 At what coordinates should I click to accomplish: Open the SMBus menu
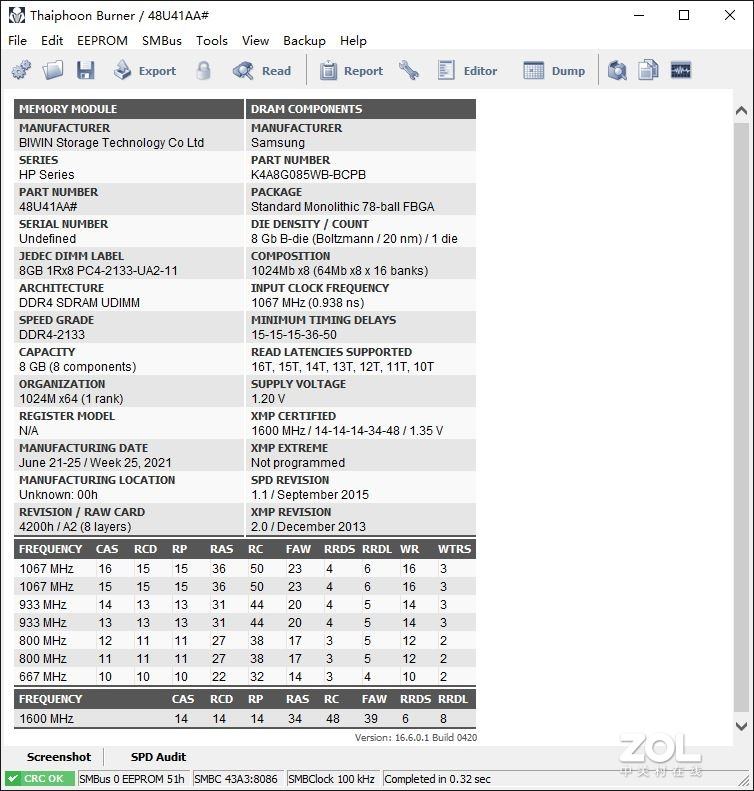coord(161,41)
